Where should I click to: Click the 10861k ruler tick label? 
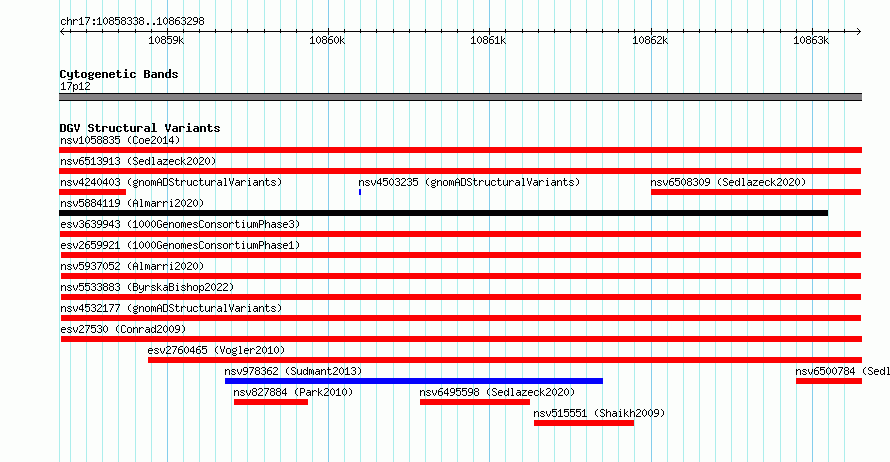(488, 40)
